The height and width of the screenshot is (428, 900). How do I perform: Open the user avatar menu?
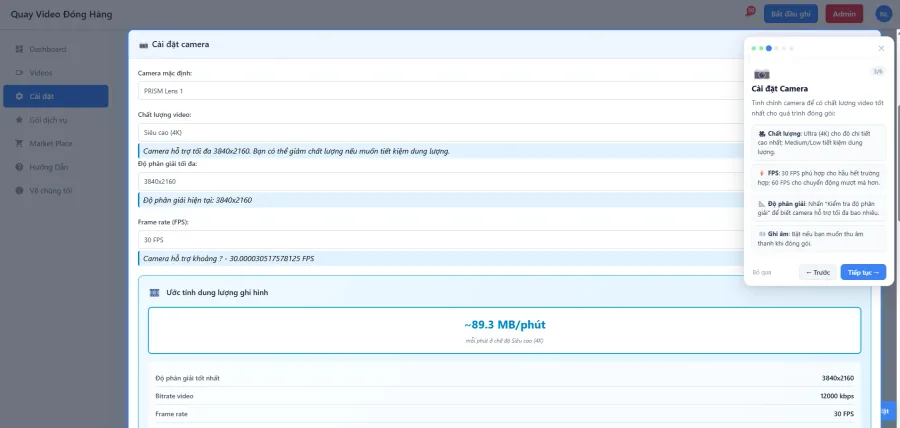(883, 14)
